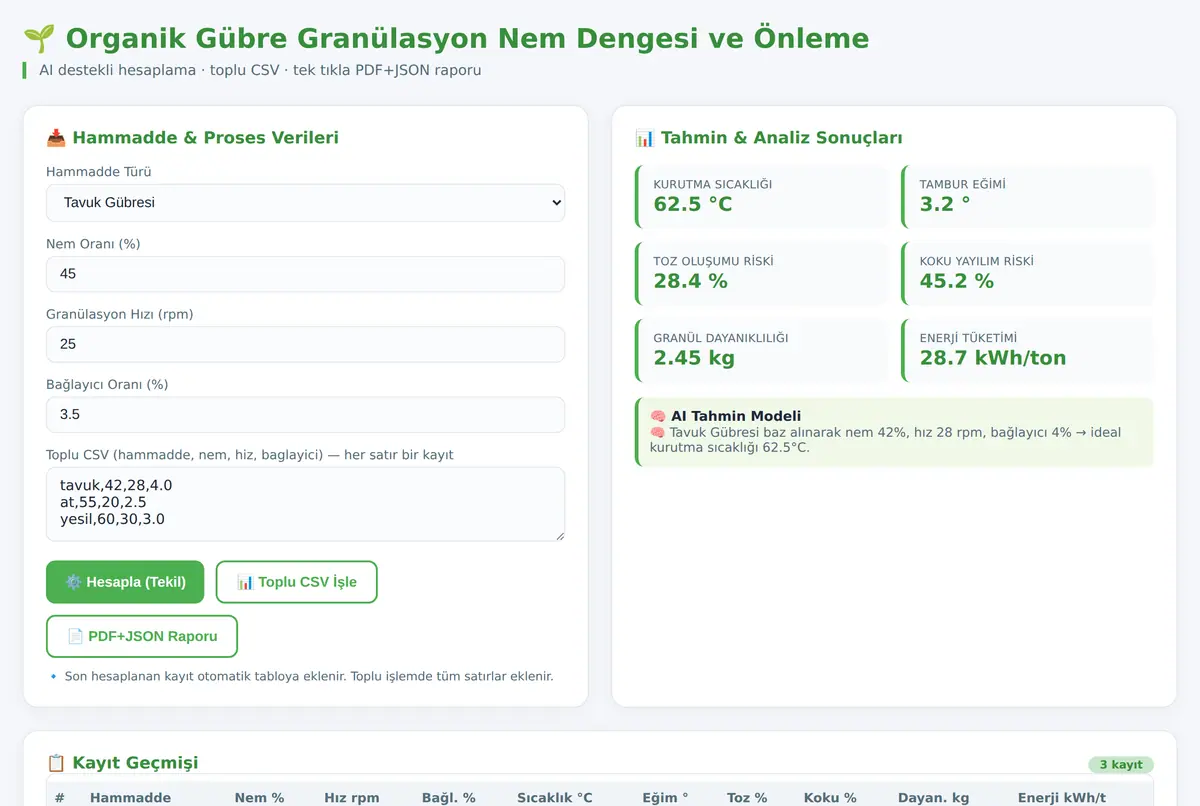Image resolution: width=1200 pixels, height=806 pixels.
Task: Click the document icon in PDF+JSON Raporu
Action: tap(75, 636)
